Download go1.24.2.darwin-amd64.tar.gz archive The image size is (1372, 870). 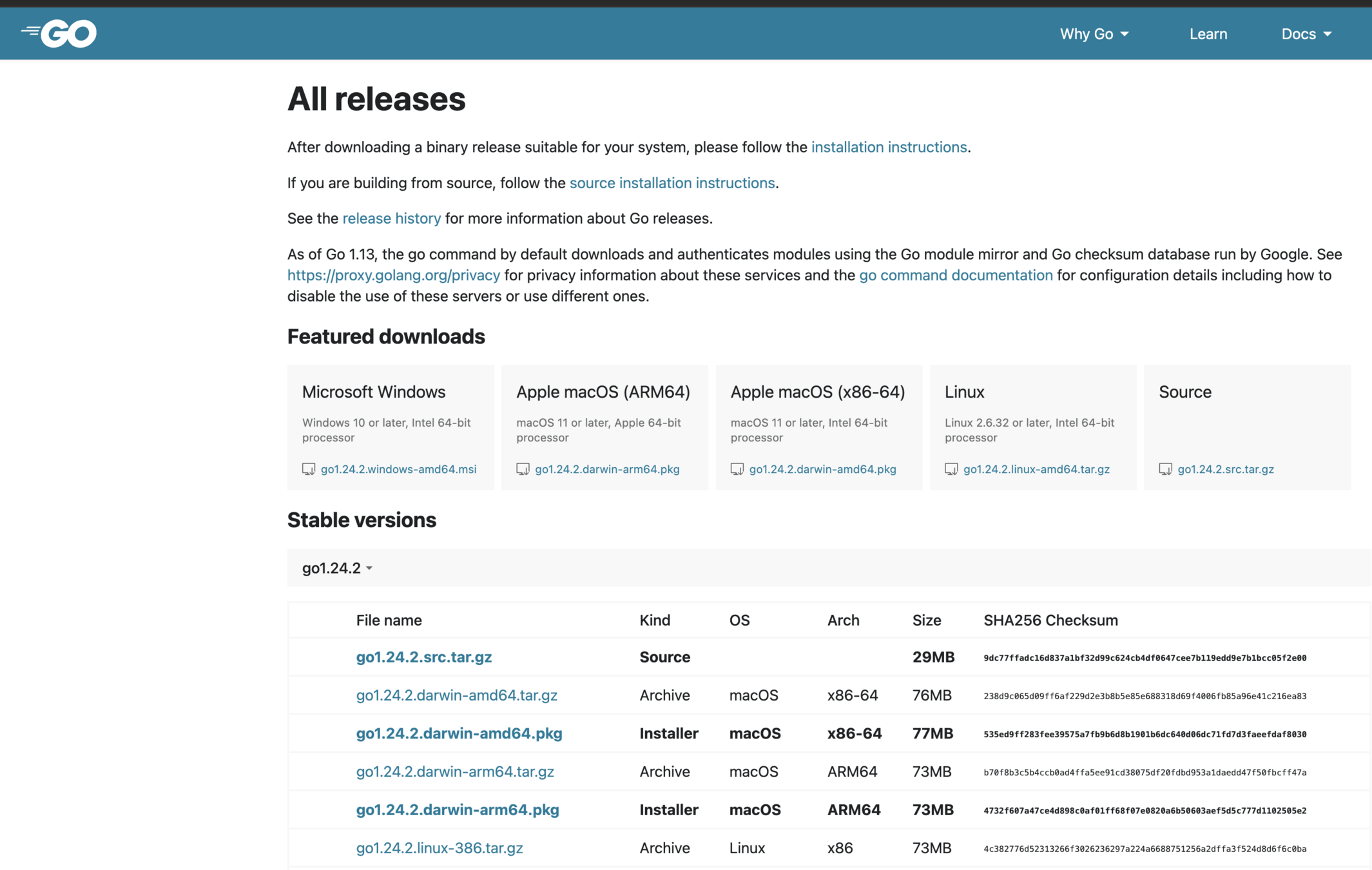pyautogui.click(x=456, y=695)
